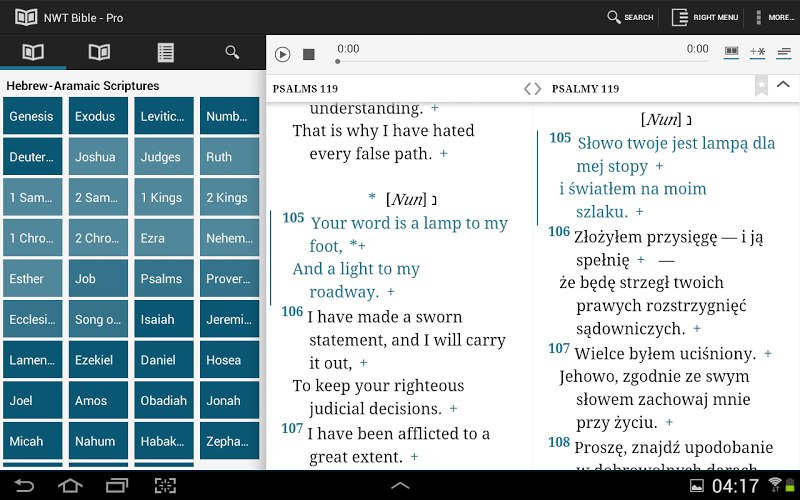Viewport: 800px width, 500px height.
Task: Select the Obadiah tile
Action: click(164, 401)
